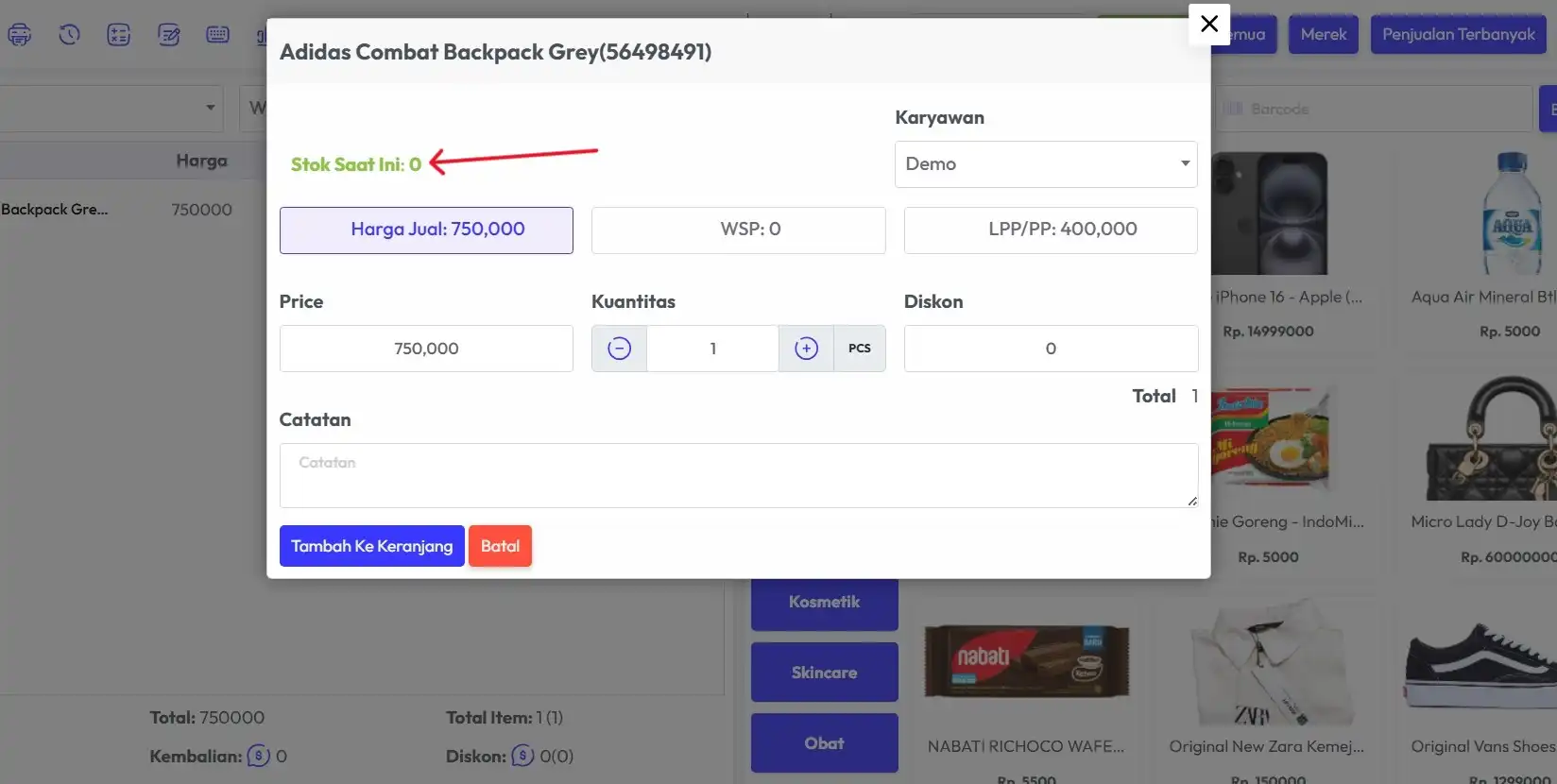This screenshot has height=784, width=1557.
Task: Click the Diskon input field
Action: click(1051, 349)
